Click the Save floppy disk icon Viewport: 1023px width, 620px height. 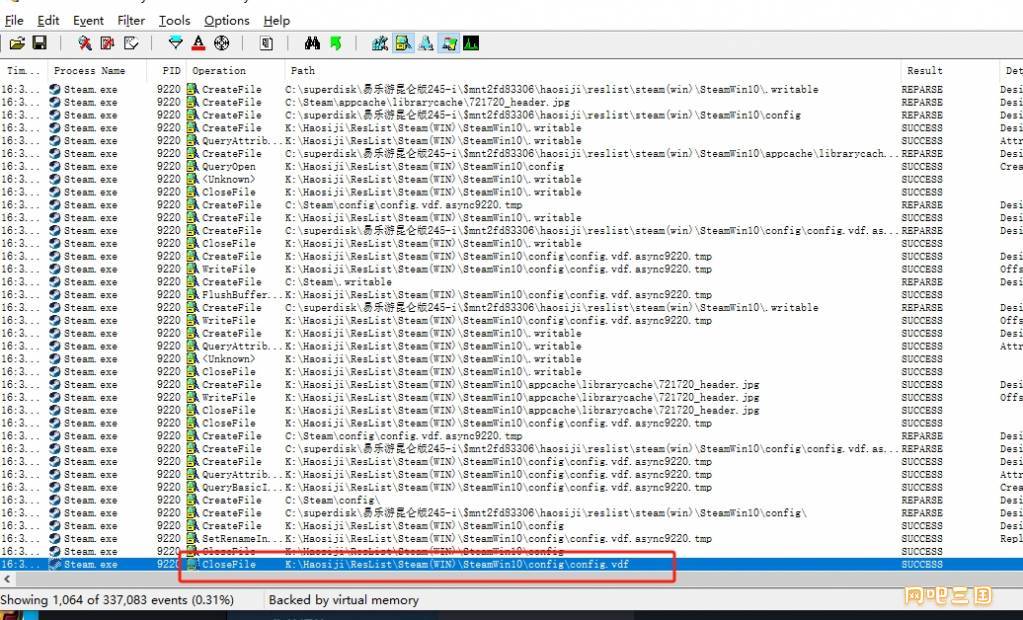pyautogui.click(x=40, y=43)
